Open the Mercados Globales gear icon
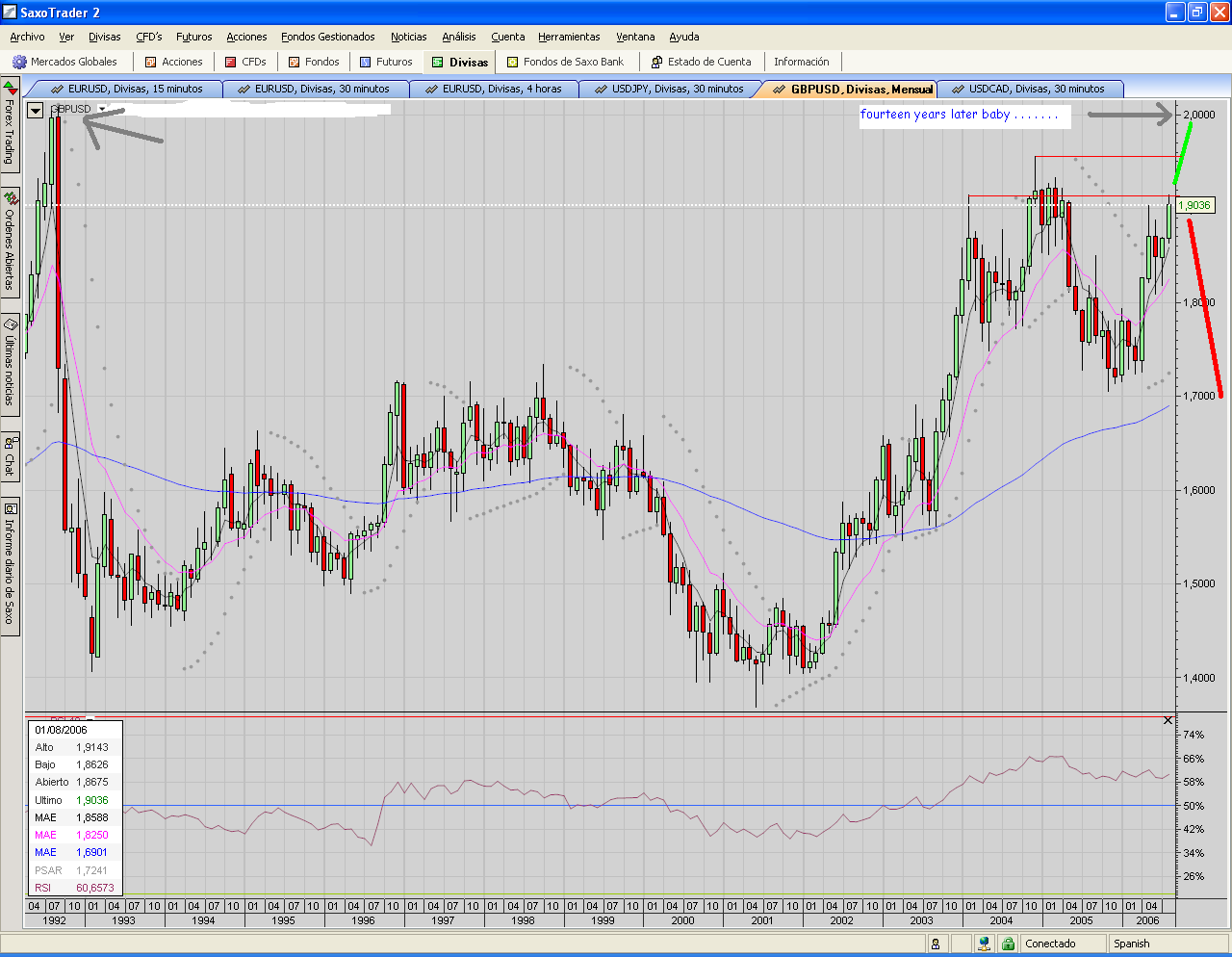Image resolution: width=1232 pixels, height=957 pixels. point(18,62)
